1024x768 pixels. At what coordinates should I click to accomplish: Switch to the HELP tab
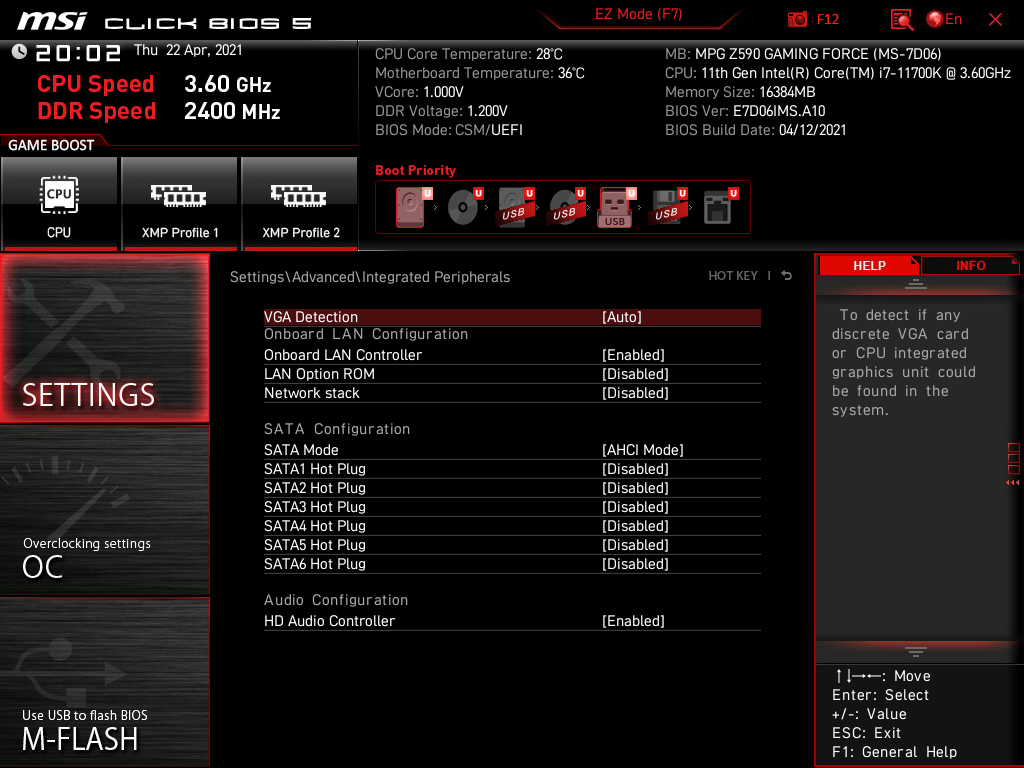click(x=869, y=265)
